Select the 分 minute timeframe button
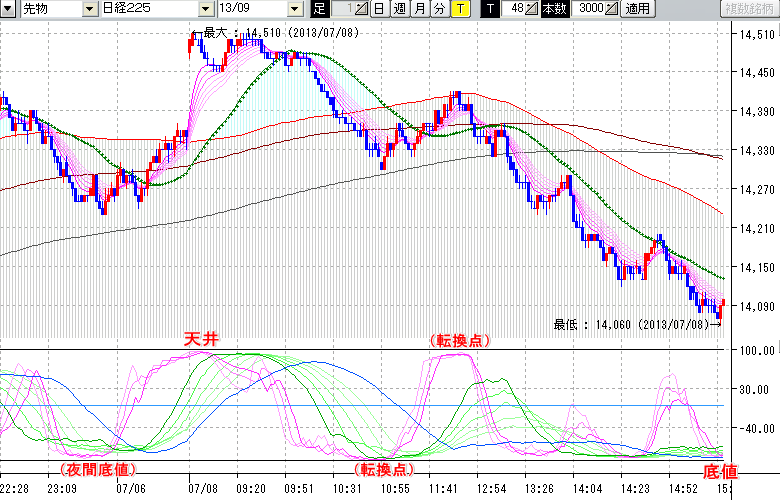 coord(439,9)
